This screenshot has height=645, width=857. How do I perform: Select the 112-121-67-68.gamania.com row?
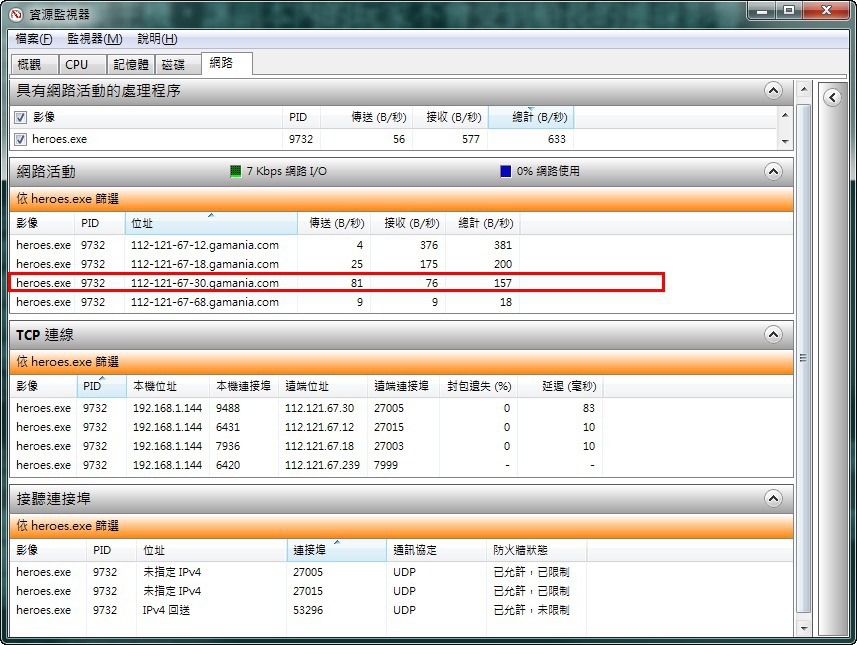click(265, 302)
